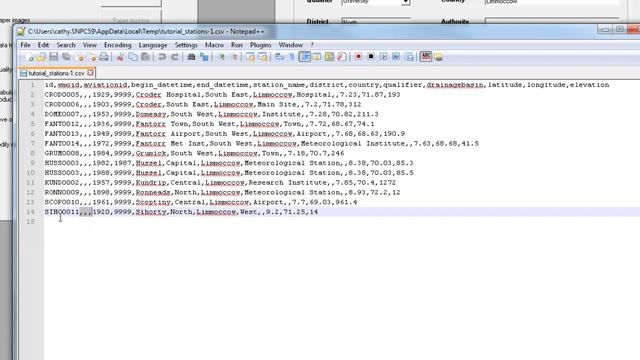Viewport: 640px width, 360px height.
Task: Click the Copy toolbar icon
Action: (x=133, y=57)
